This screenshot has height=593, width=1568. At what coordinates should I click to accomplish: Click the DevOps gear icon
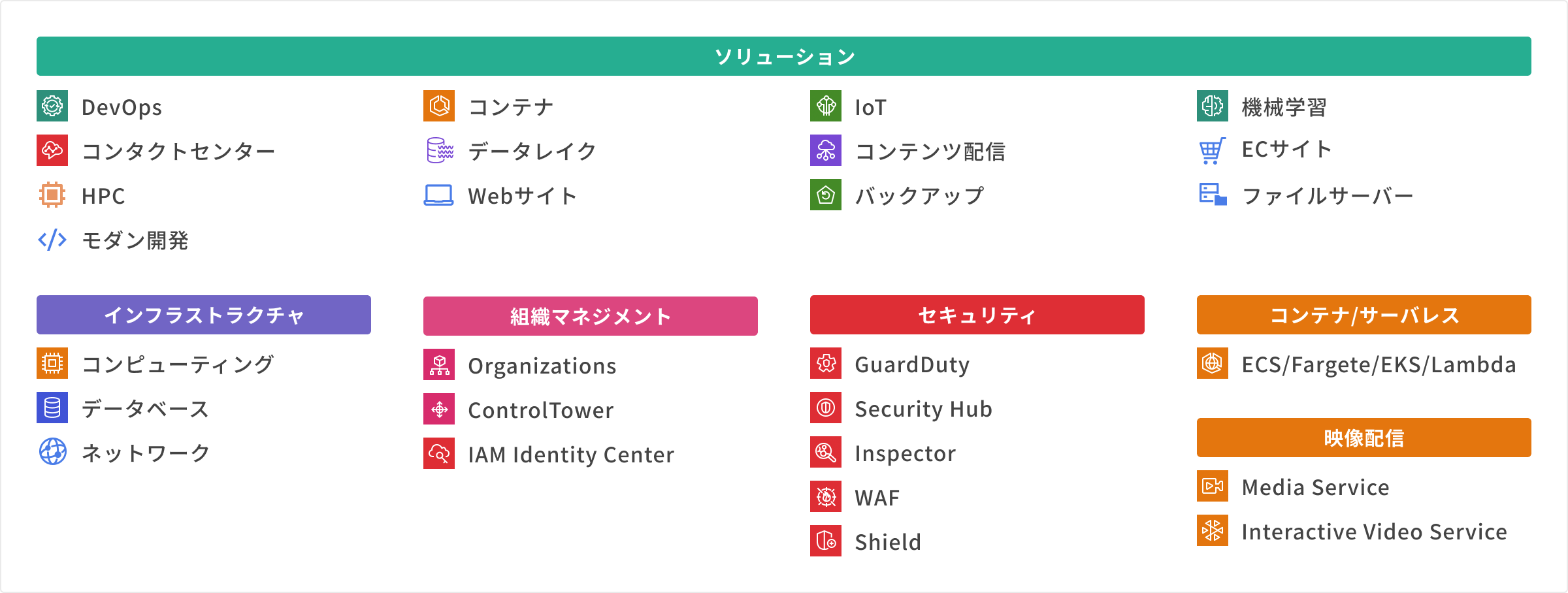[52, 106]
